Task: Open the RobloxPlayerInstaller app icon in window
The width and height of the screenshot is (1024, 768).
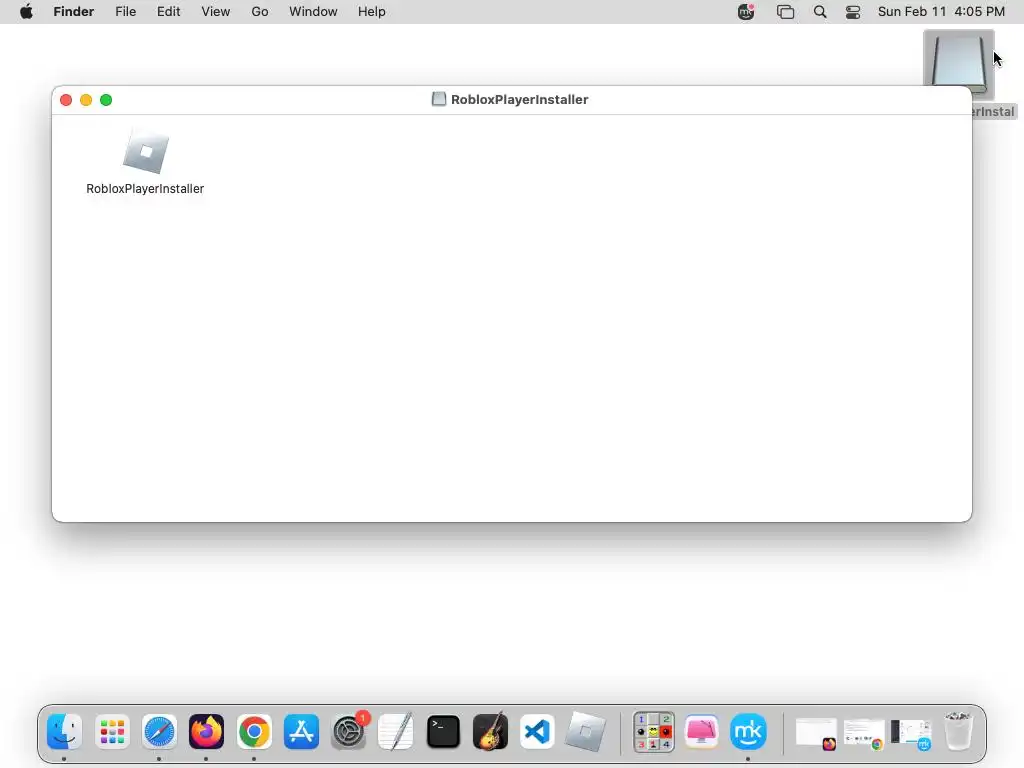Action: pos(146,152)
